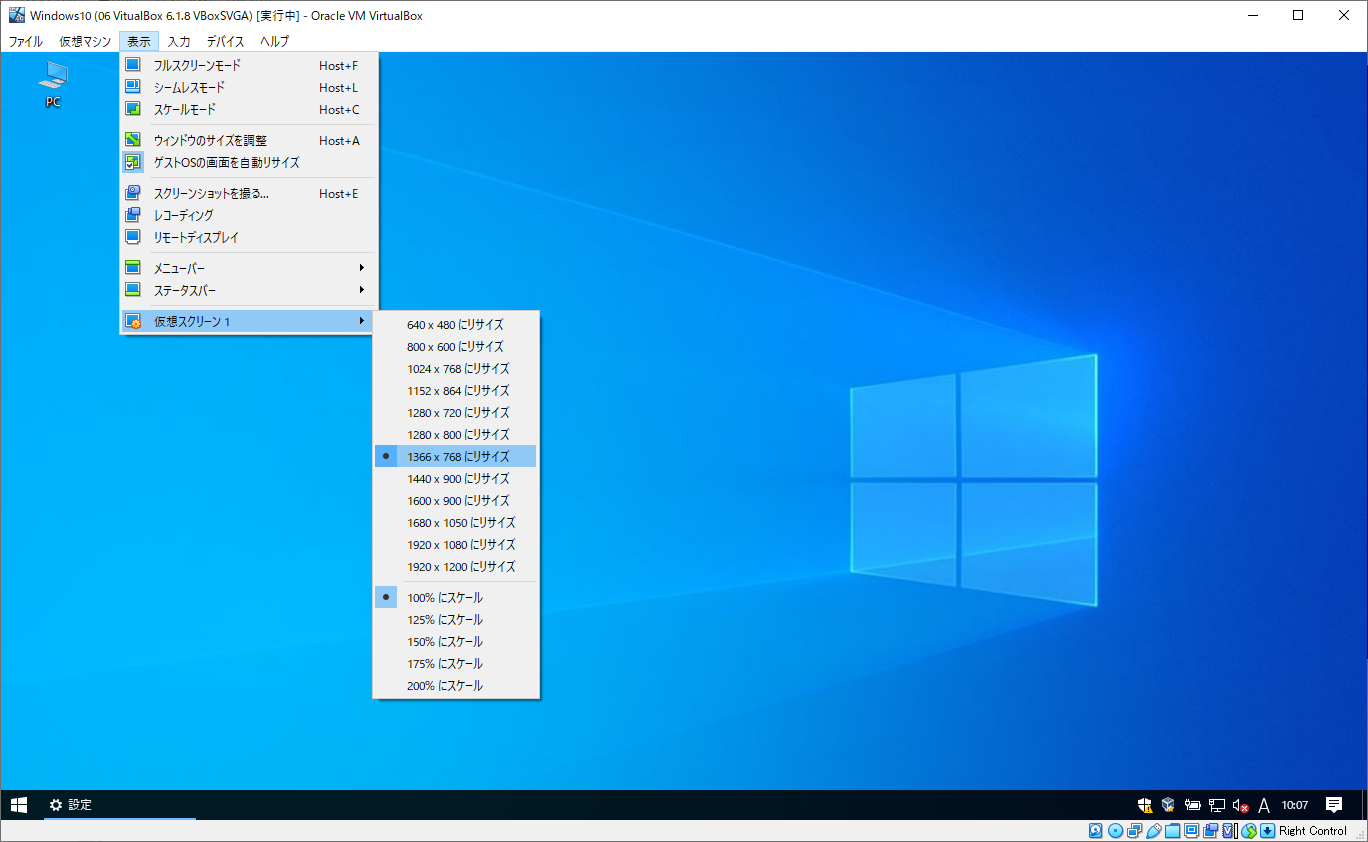1368x842 pixels.
Task: Toggle ゲストOSの画面を自動リサイズ option
Action: point(226,162)
